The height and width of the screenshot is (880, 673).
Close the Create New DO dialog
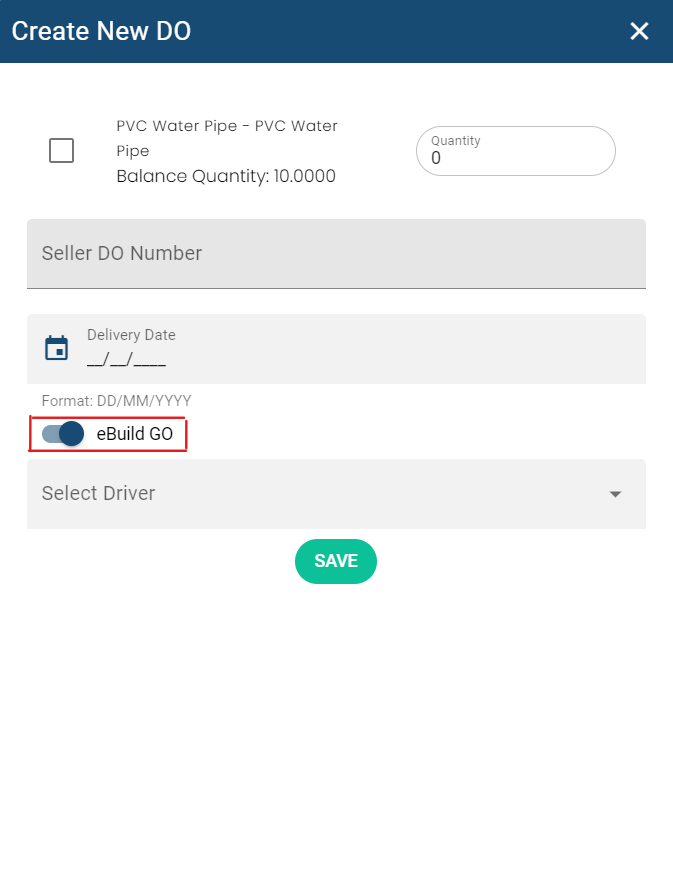[639, 31]
